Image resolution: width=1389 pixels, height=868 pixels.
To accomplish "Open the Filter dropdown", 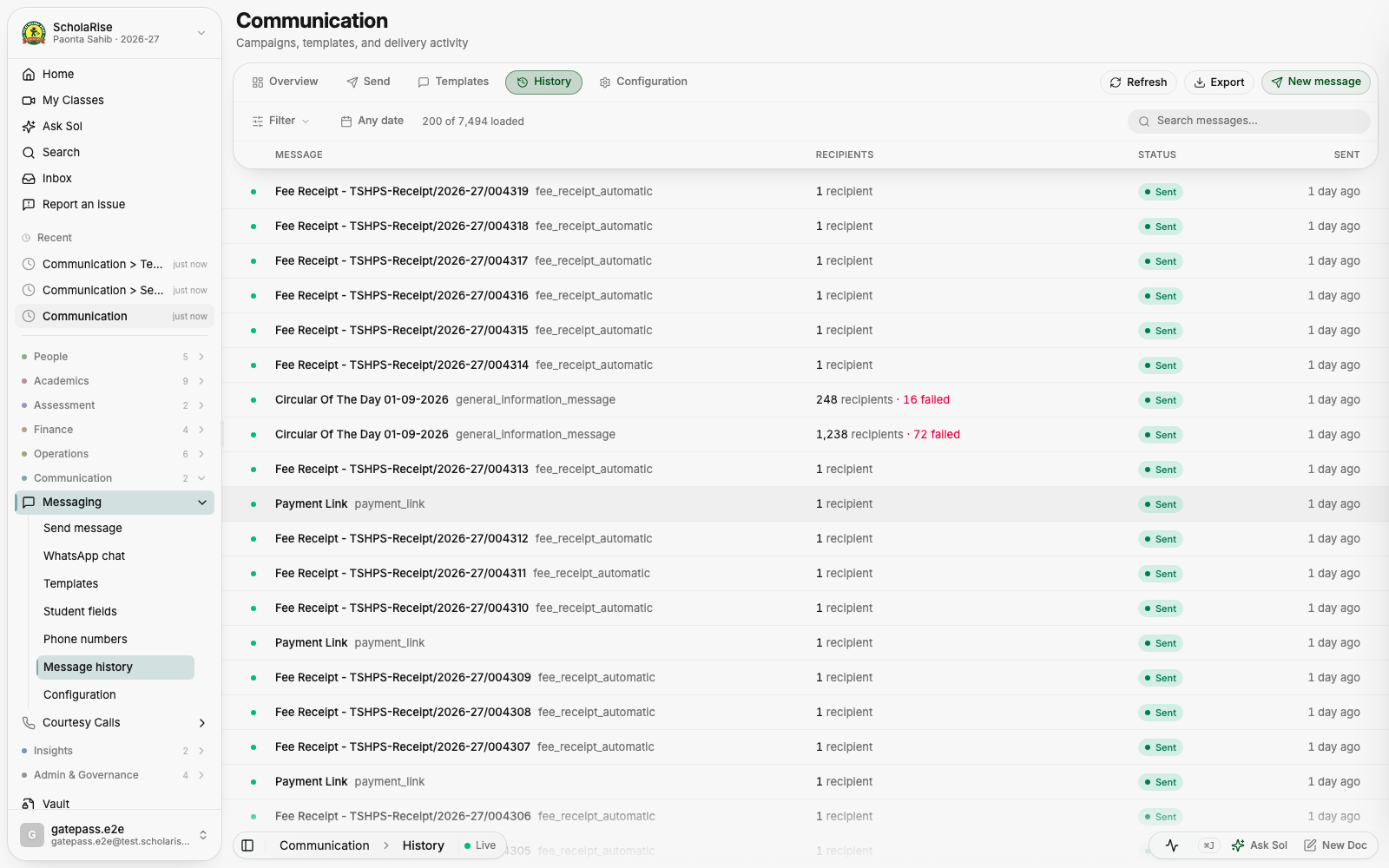I will [x=280, y=121].
